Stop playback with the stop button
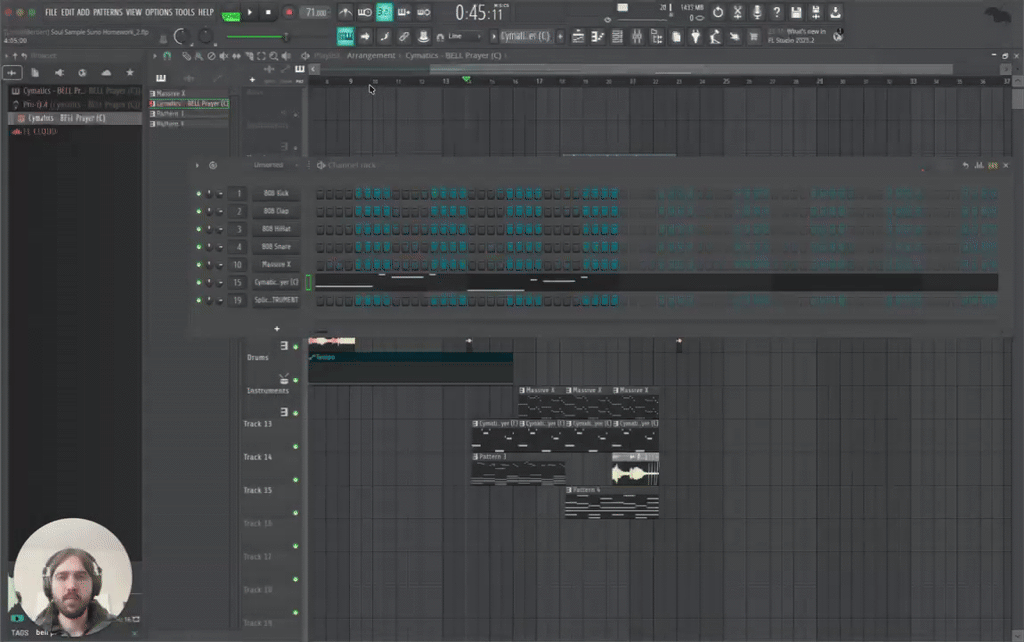1024x642 pixels. [268, 12]
